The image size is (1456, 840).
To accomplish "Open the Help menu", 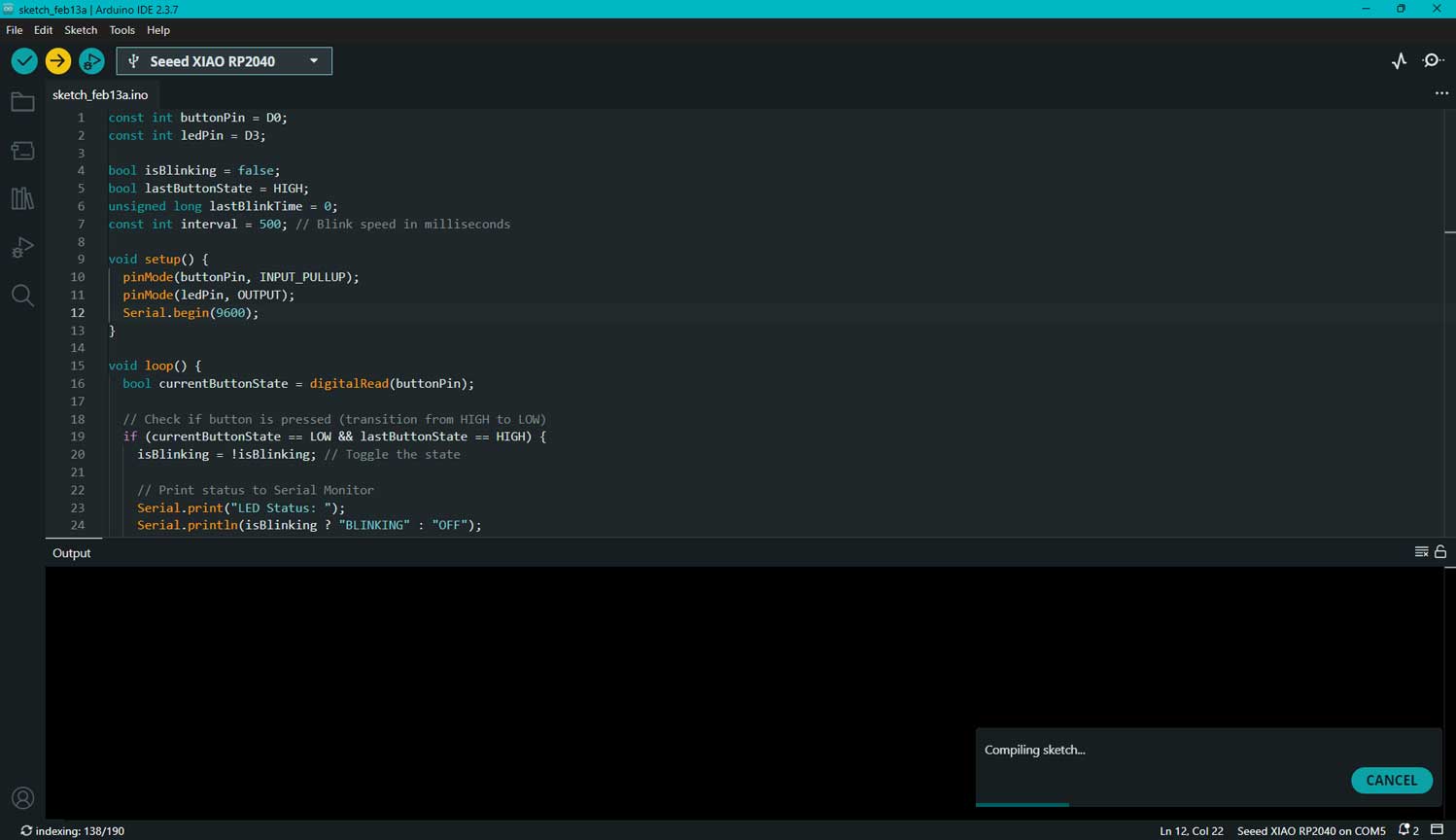I will click(158, 30).
